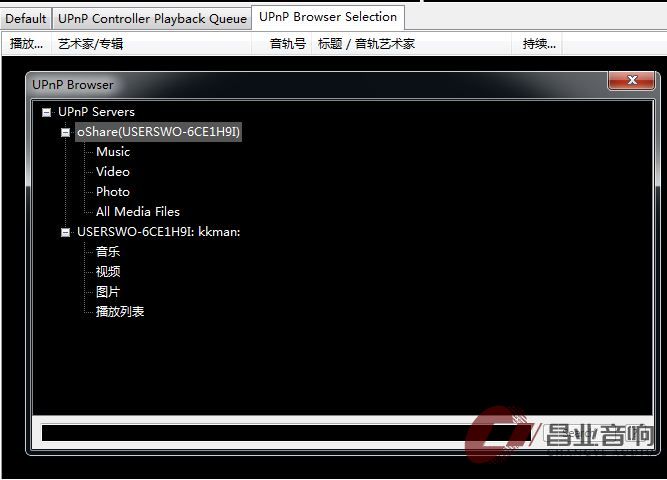Open the 图片 folder under kkman

(108, 291)
